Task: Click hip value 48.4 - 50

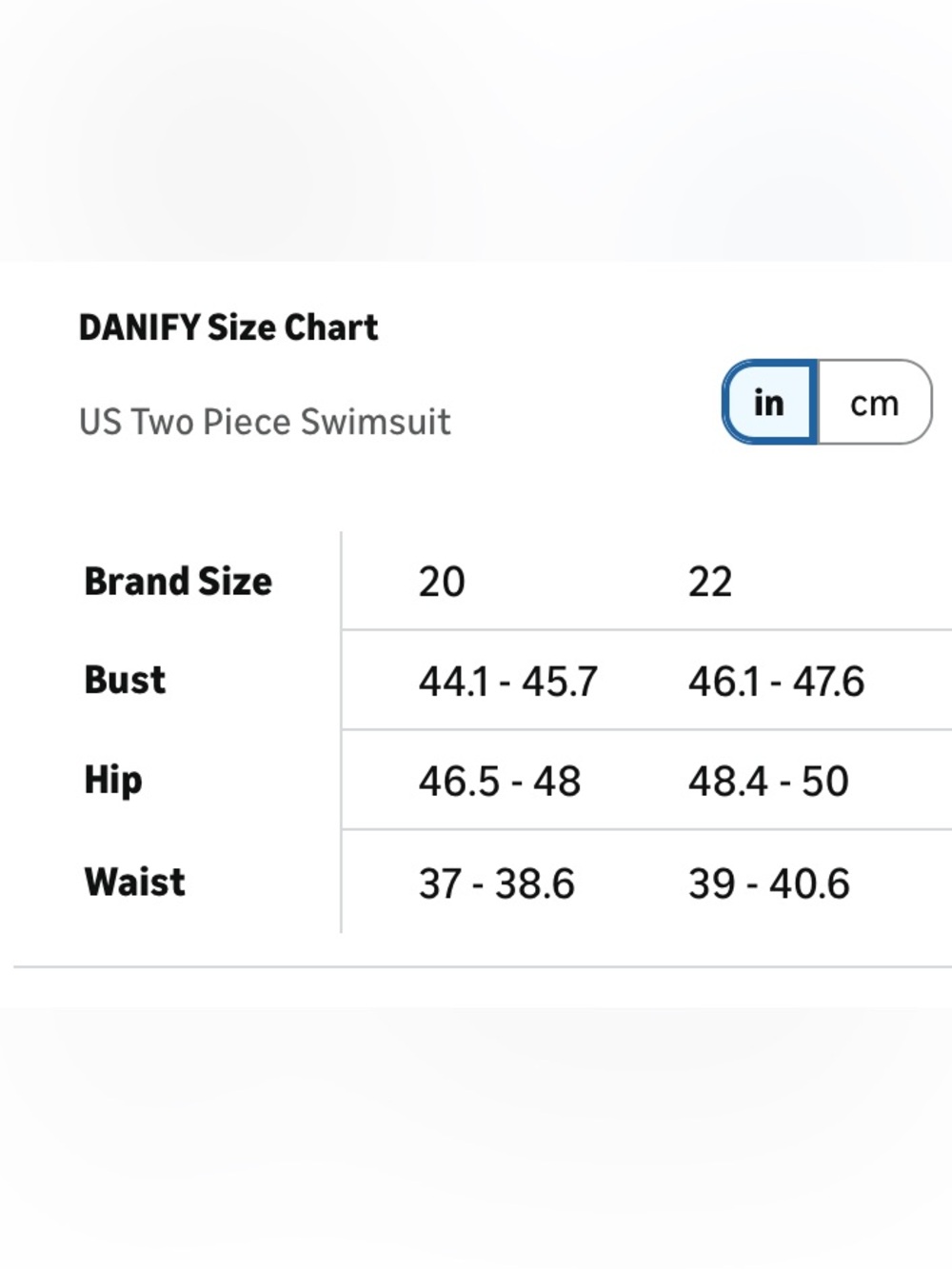Action: point(768,782)
